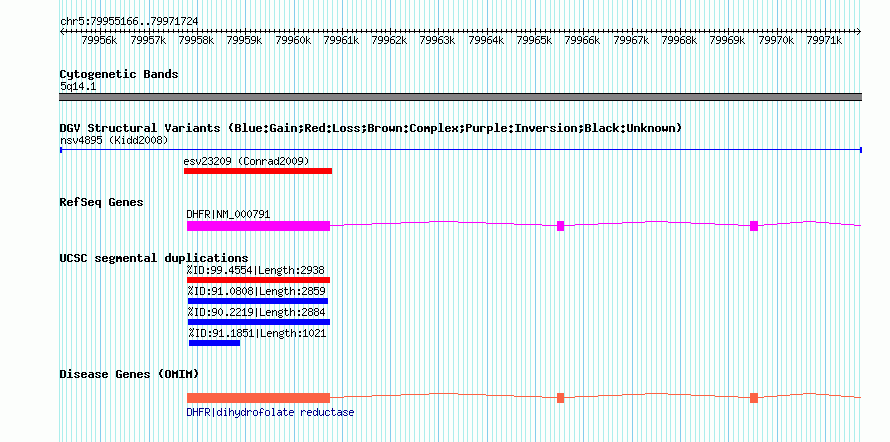Screen dimensions: 890x442
Task: Open the nsv4895 (Kidd2008) variant label
Action: coord(114,140)
